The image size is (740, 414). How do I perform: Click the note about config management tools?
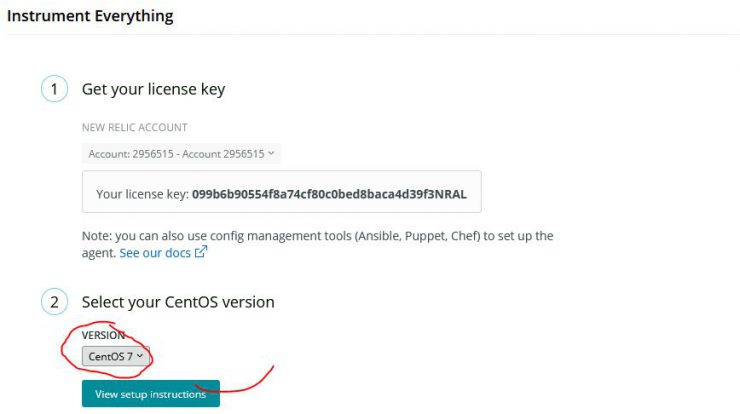(x=317, y=244)
